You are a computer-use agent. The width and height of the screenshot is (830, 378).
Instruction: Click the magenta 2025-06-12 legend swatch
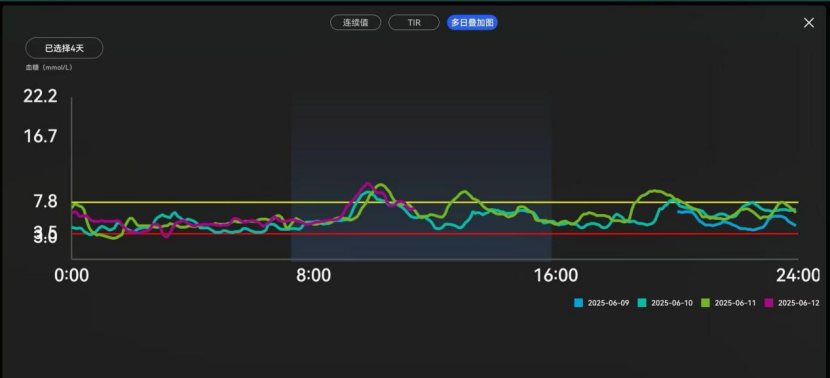coord(769,303)
